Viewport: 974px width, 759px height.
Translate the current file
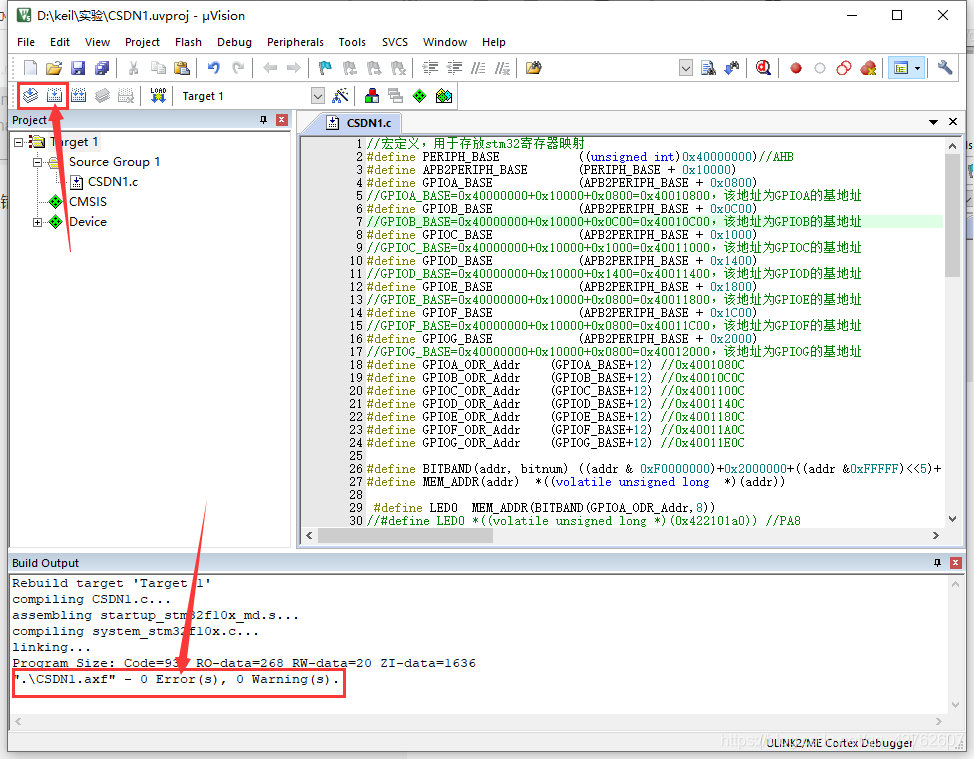click(30, 96)
